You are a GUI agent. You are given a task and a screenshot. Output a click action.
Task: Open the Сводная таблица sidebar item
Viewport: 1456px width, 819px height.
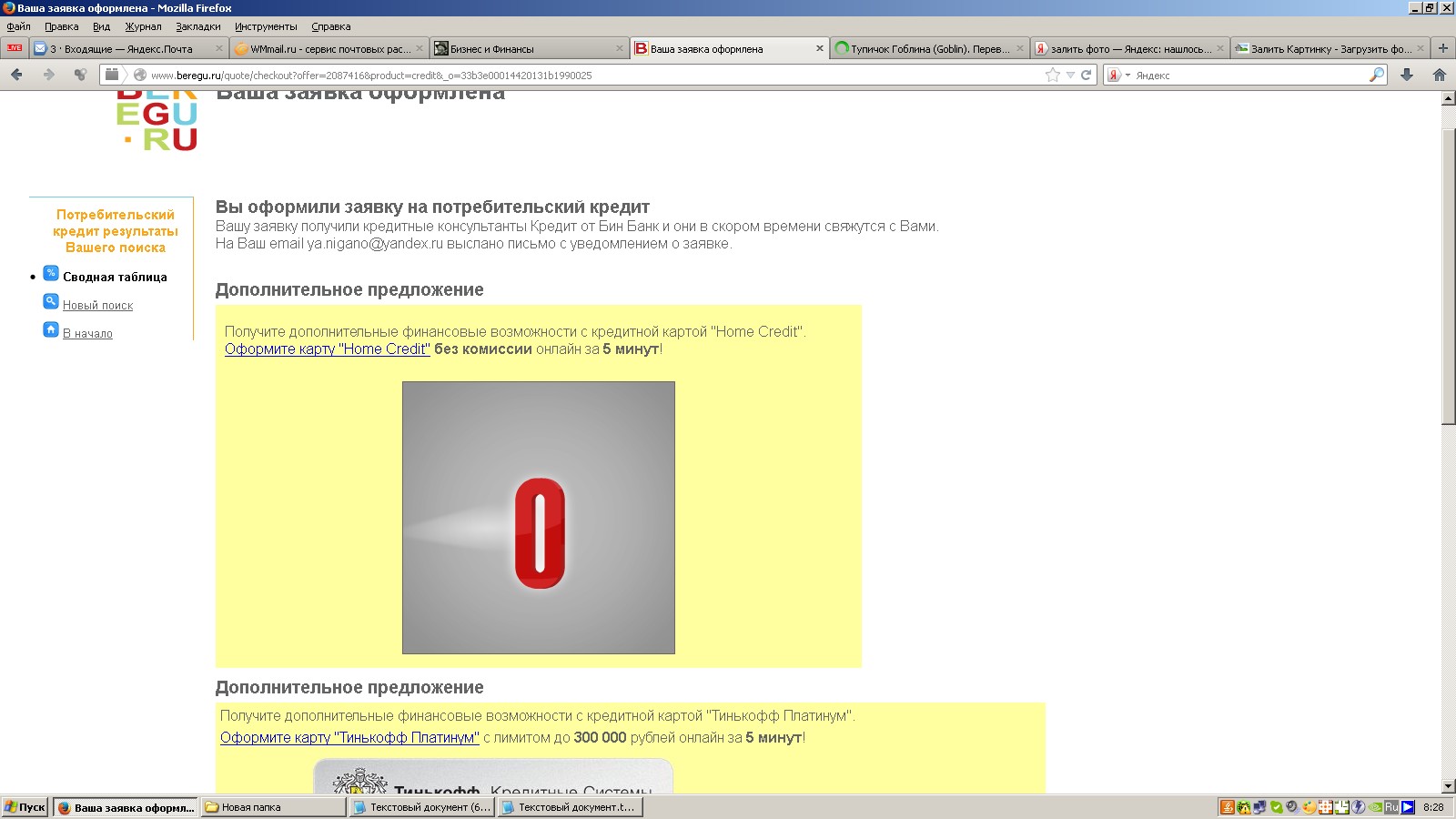(x=115, y=277)
